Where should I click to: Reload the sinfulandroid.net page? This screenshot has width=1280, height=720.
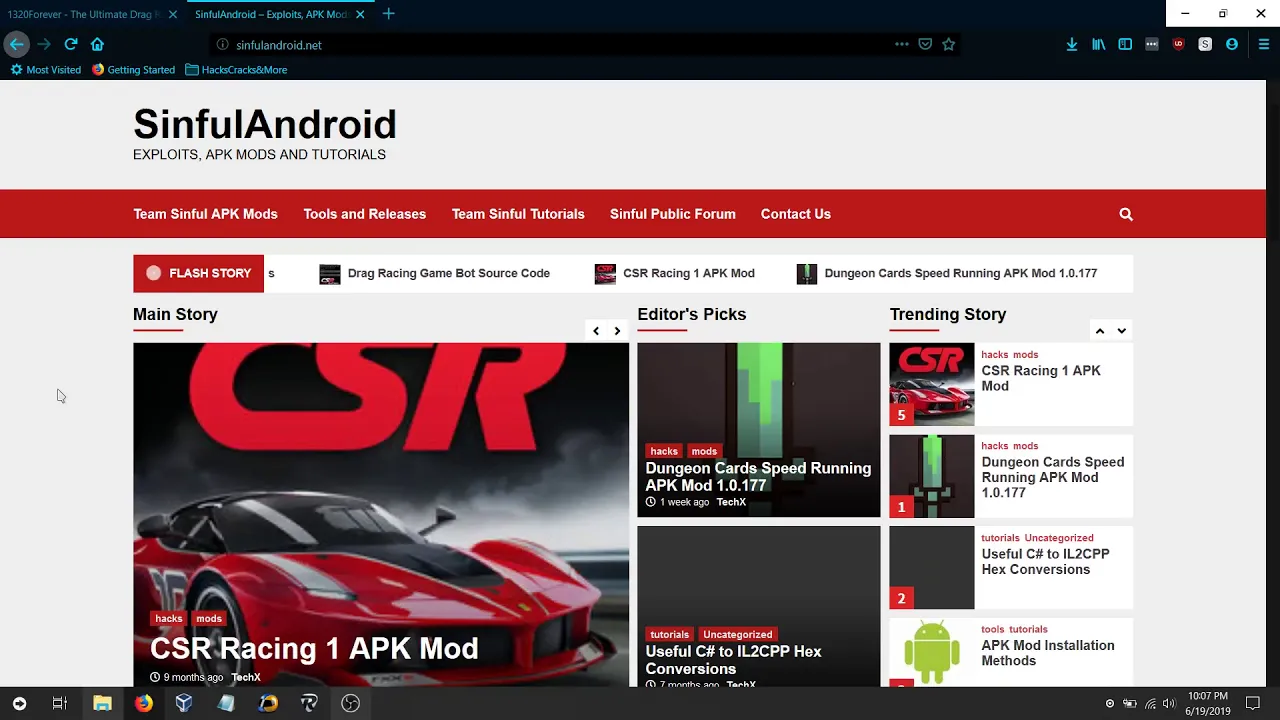71,44
